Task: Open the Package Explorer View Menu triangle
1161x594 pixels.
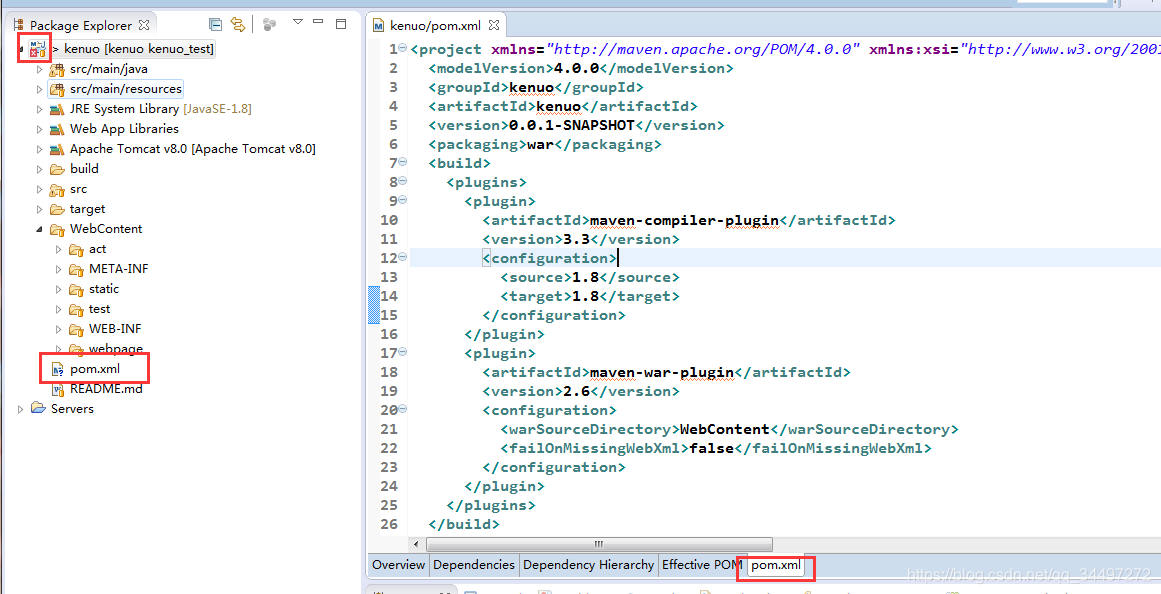Action: click(298, 22)
